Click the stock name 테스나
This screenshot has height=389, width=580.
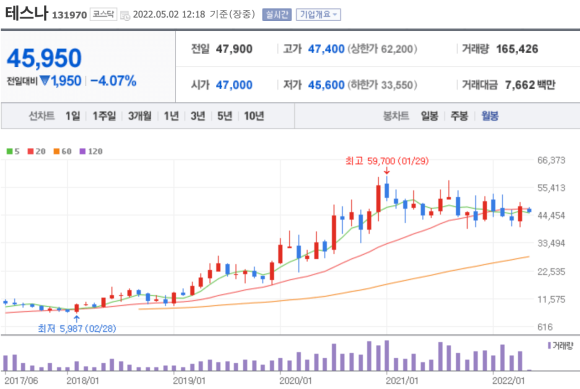click(27, 13)
